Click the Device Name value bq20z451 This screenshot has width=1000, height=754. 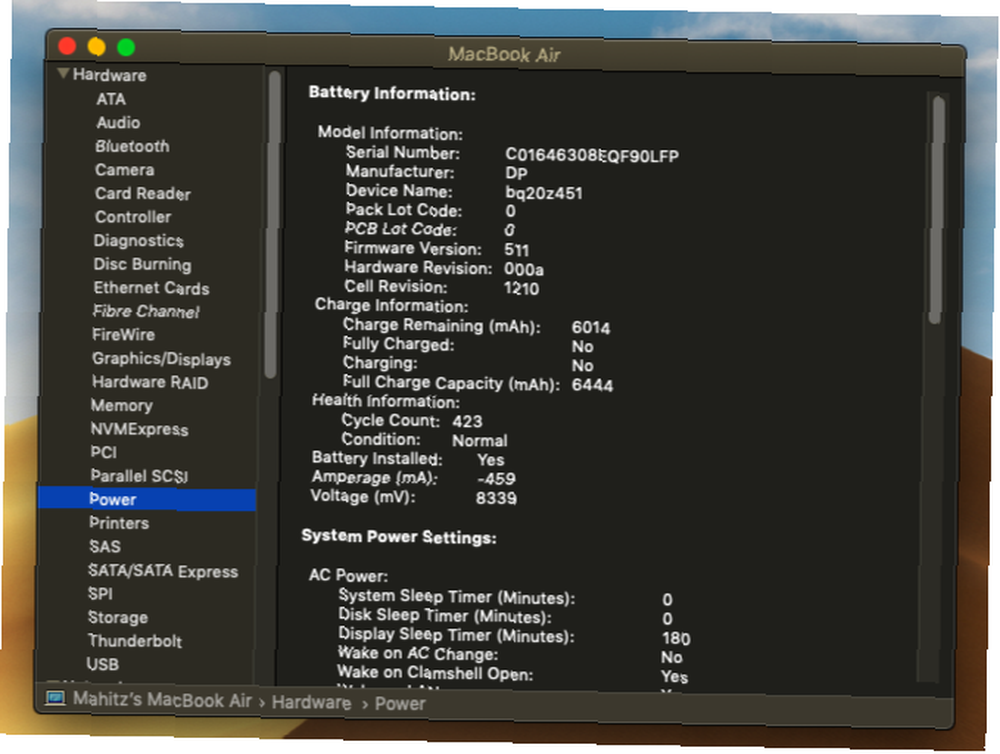(x=543, y=193)
